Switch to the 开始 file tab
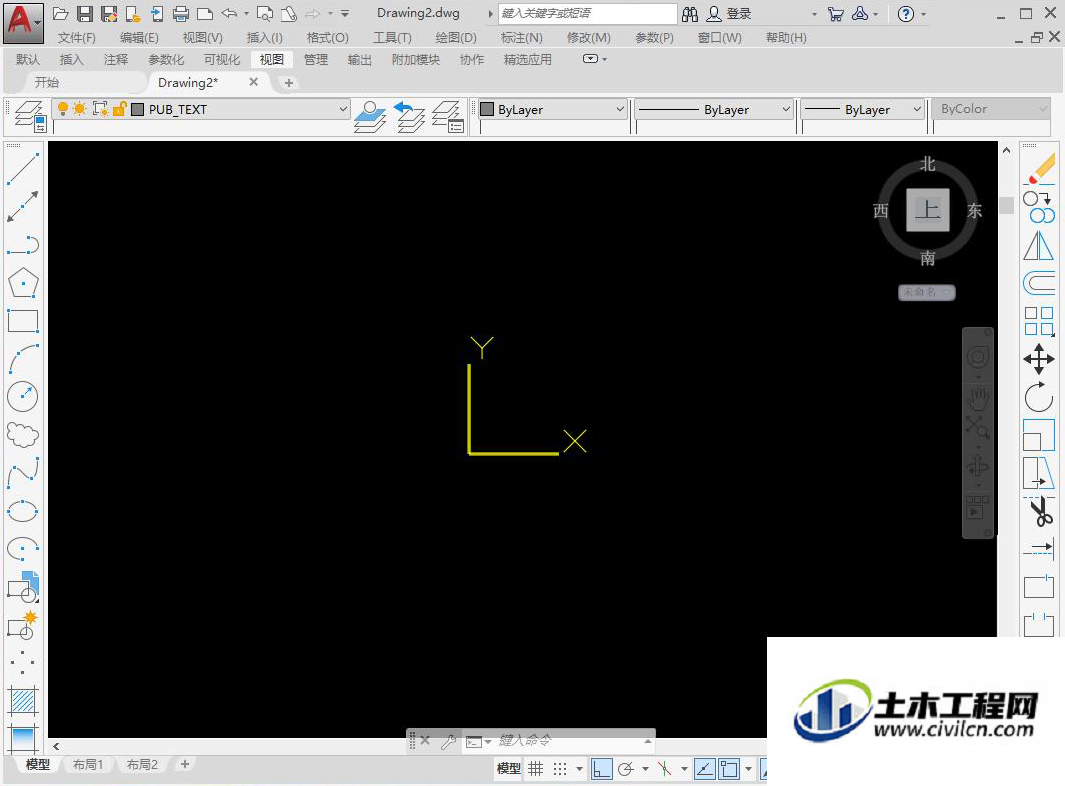The image size is (1065, 786). [47, 83]
